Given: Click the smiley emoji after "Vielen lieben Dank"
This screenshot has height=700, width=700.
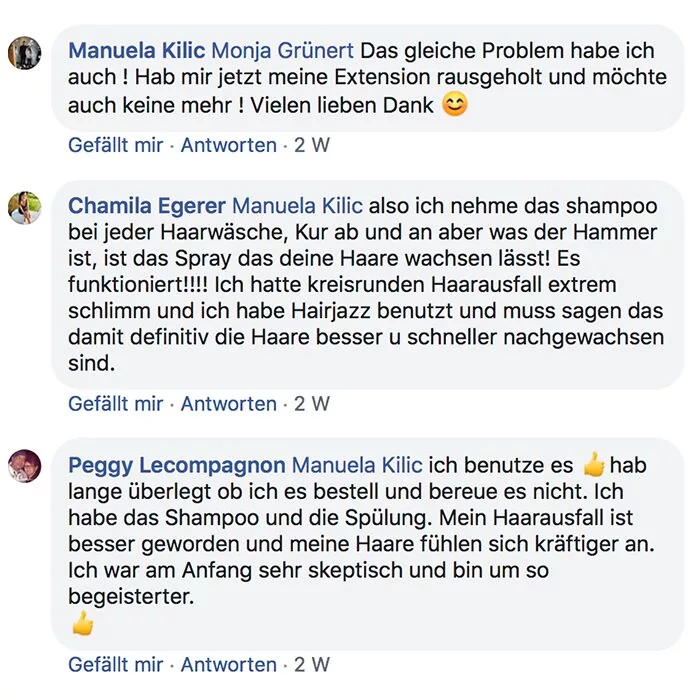Looking at the screenshot, I should [454, 104].
